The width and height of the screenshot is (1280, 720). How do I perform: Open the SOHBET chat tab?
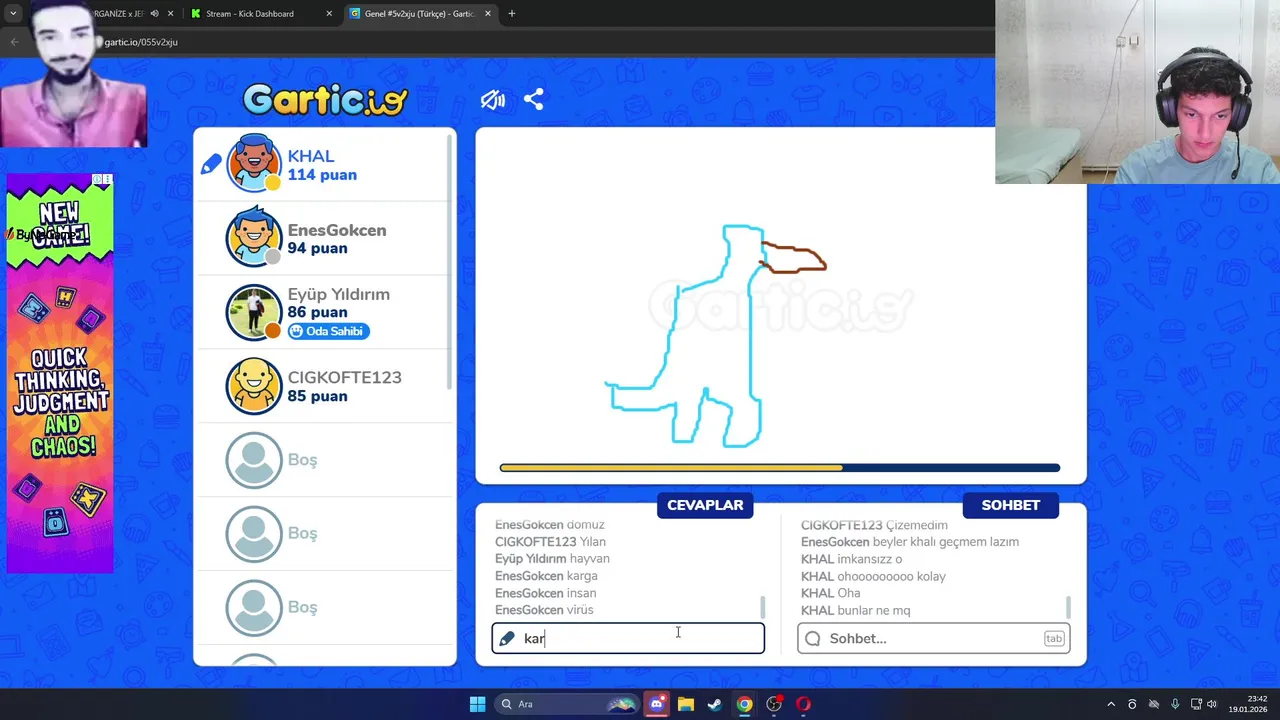pyautogui.click(x=1010, y=505)
